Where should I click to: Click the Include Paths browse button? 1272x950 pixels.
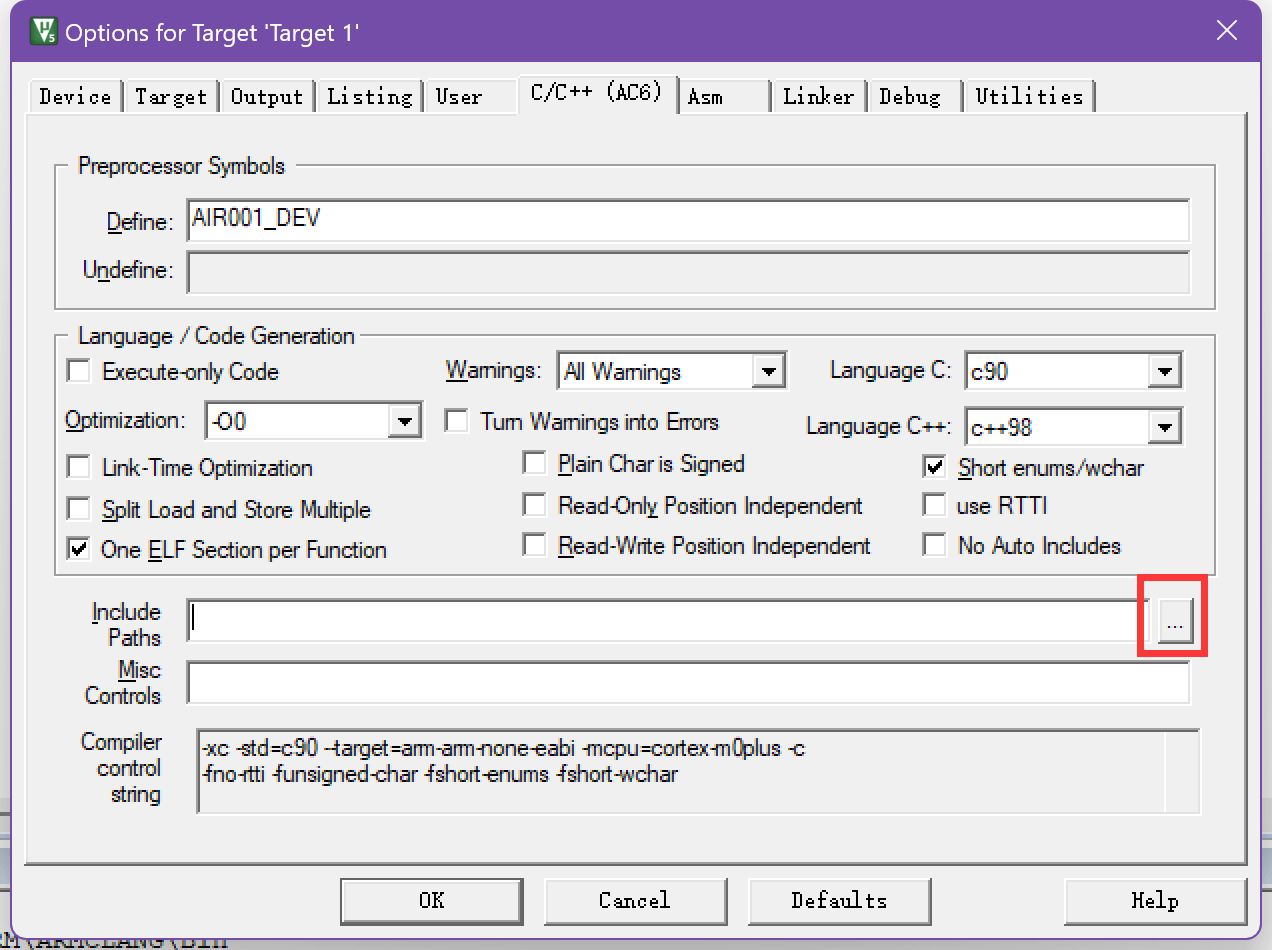1174,624
